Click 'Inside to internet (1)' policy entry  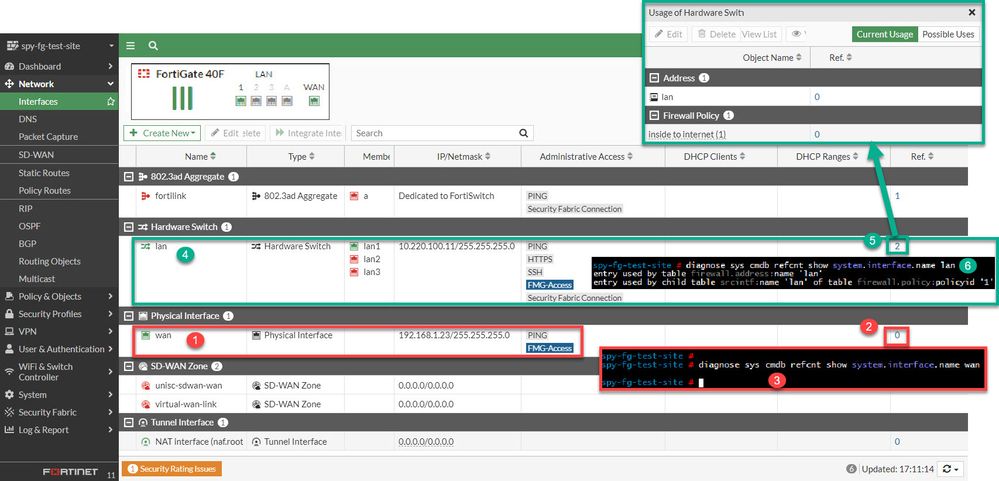687,134
